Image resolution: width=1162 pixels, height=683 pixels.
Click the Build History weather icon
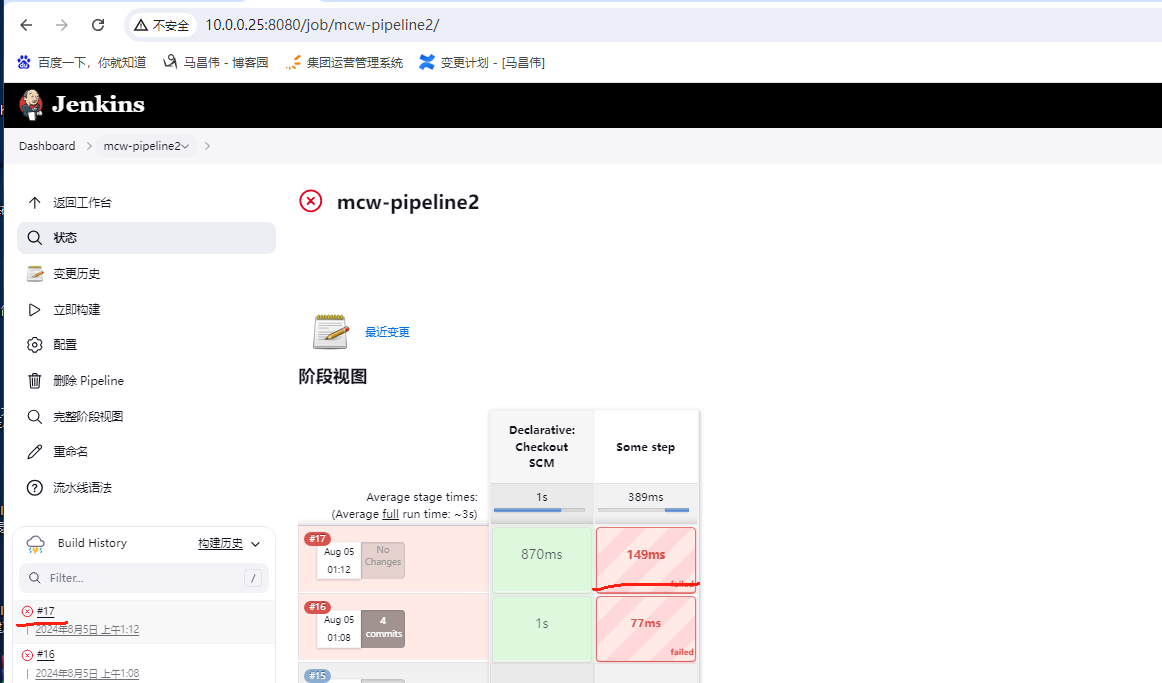click(36, 544)
